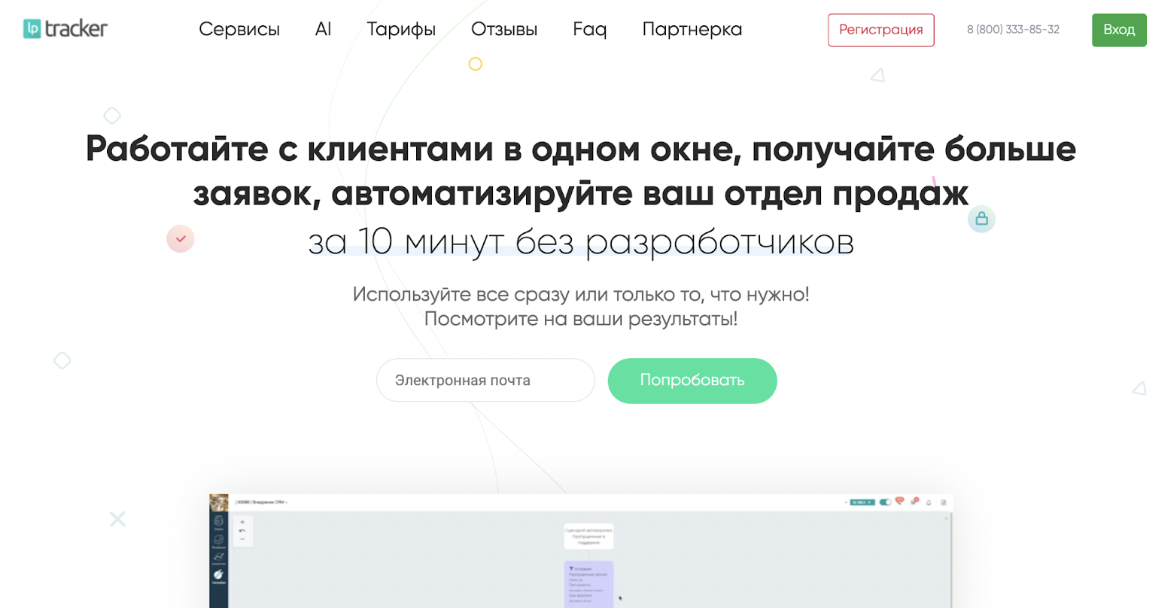Open the Сервисы menu
Image resolution: width=1154 pixels, height=608 pixels.
(x=239, y=29)
